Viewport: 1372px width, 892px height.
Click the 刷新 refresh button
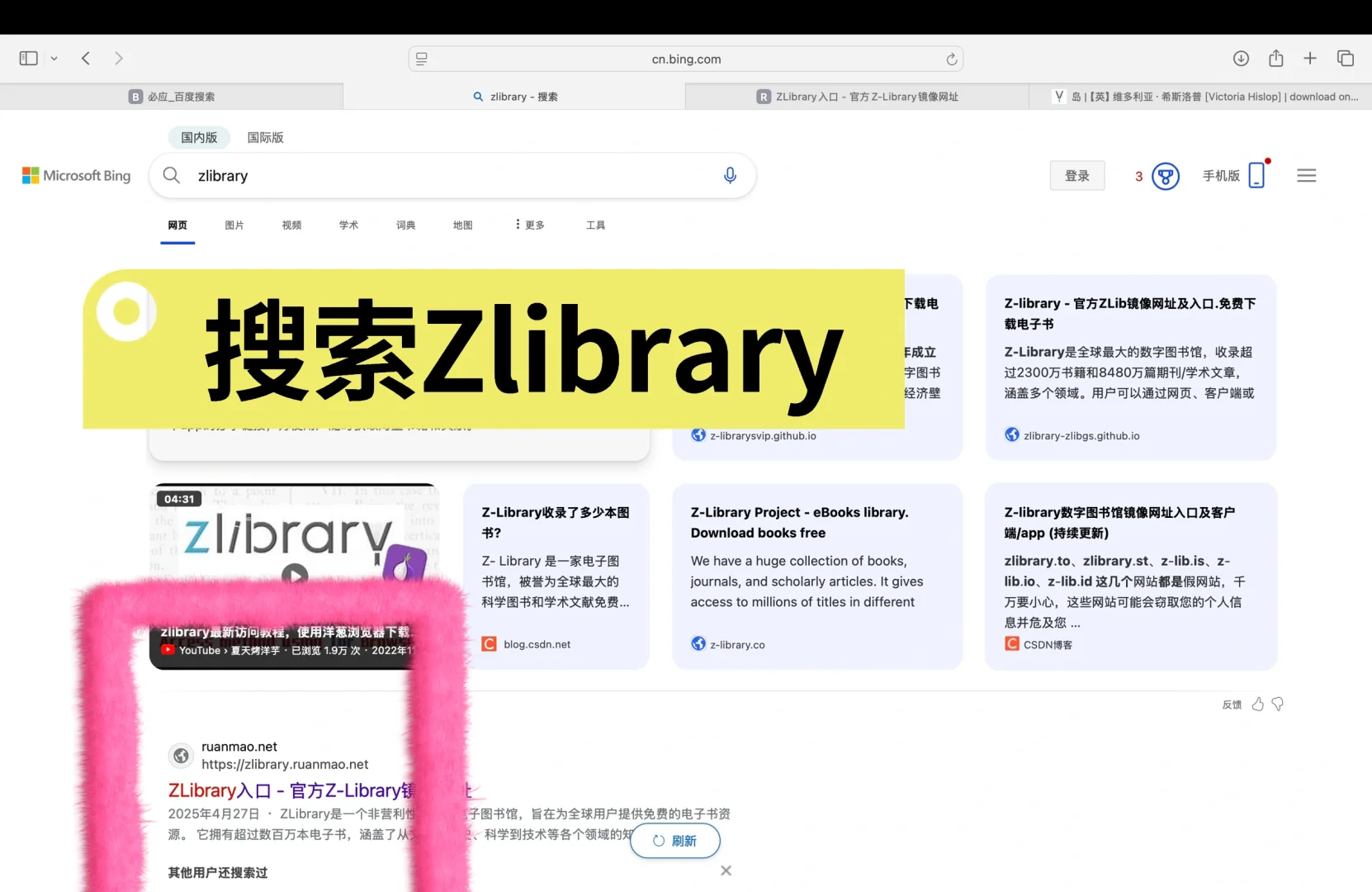pyautogui.click(x=674, y=841)
